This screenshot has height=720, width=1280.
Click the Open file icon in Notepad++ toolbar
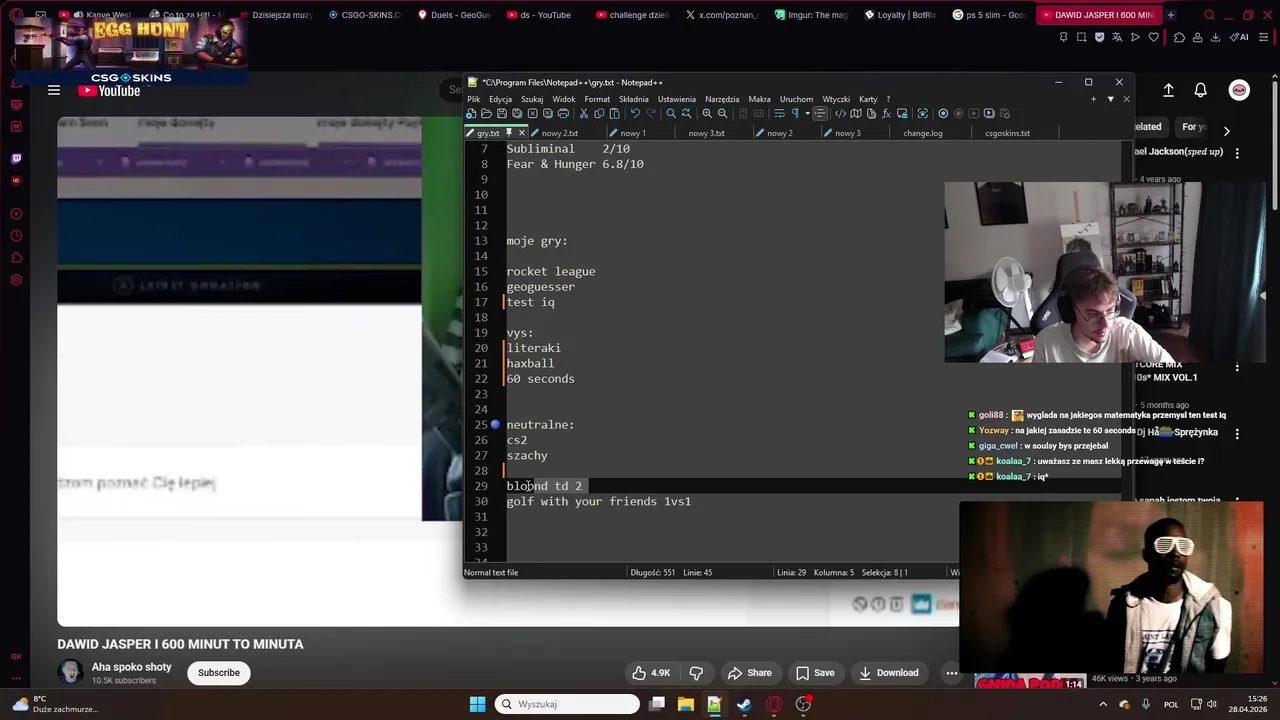tap(486, 113)
